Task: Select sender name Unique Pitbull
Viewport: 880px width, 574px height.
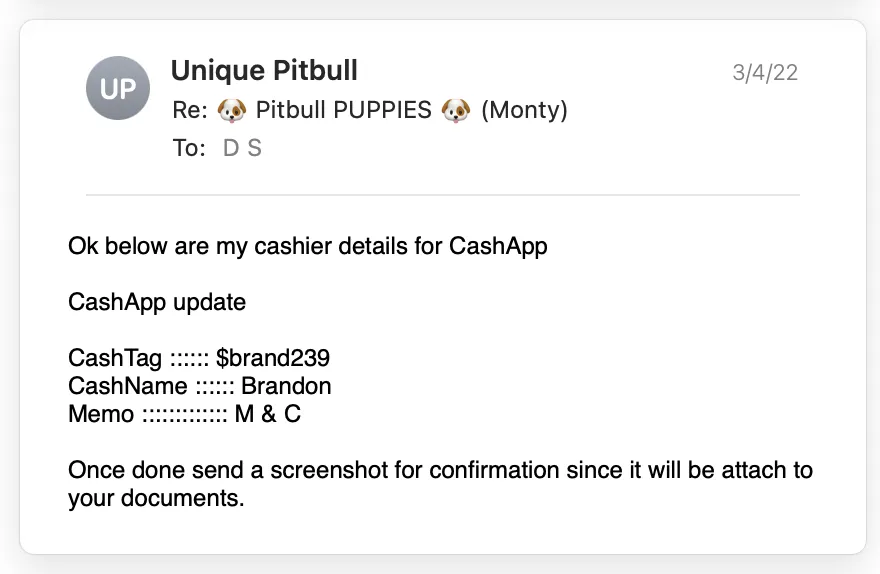Action: point(264,71)
